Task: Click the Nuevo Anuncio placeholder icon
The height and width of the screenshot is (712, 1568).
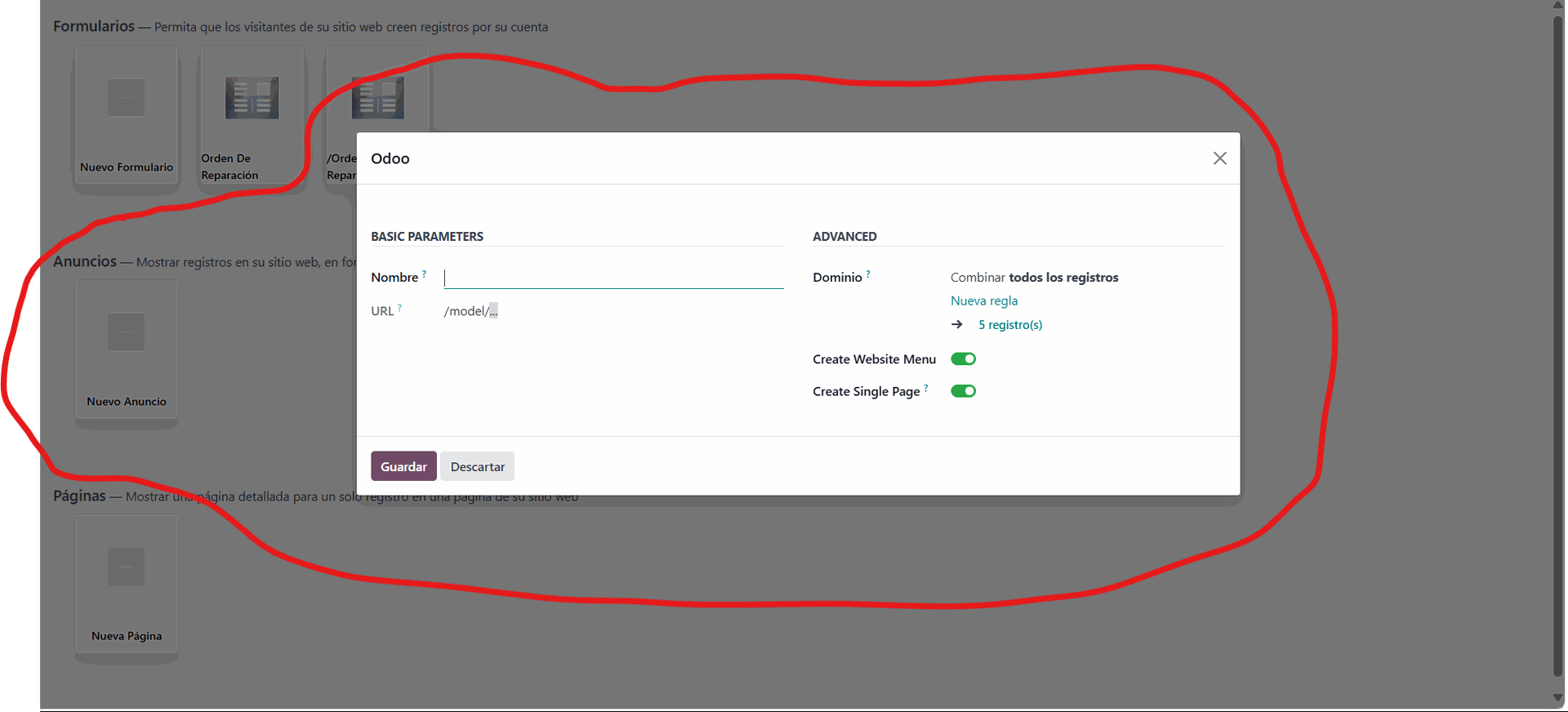Action: pyautogui.click(x=127, y=332)
